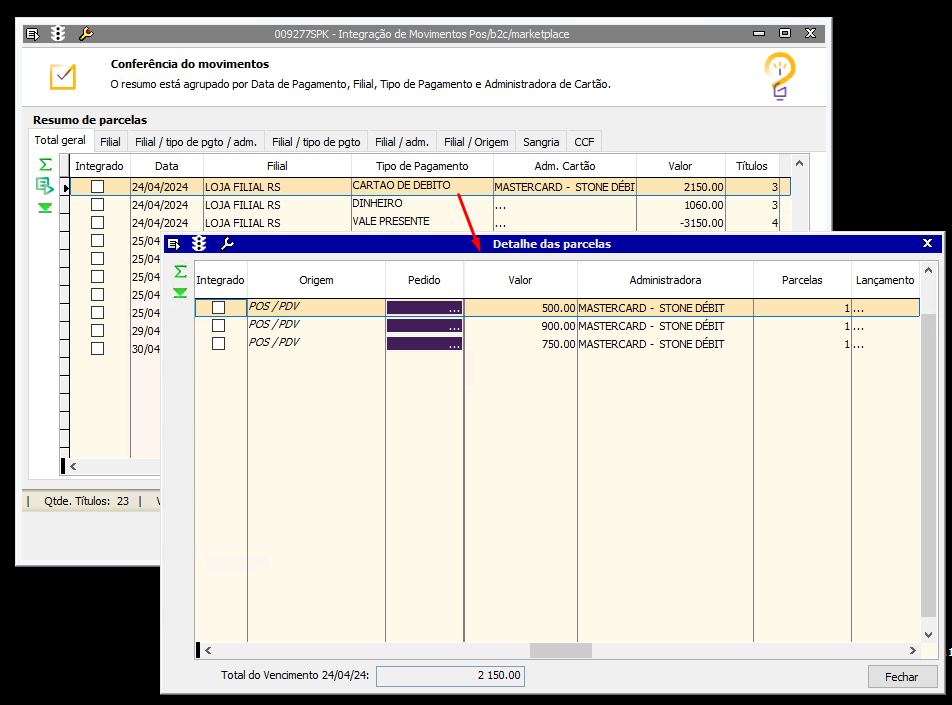This screenshot has height=705, width=952.
Task: Click the Total do Vencimento value field
Action: (x=450, y=675)
